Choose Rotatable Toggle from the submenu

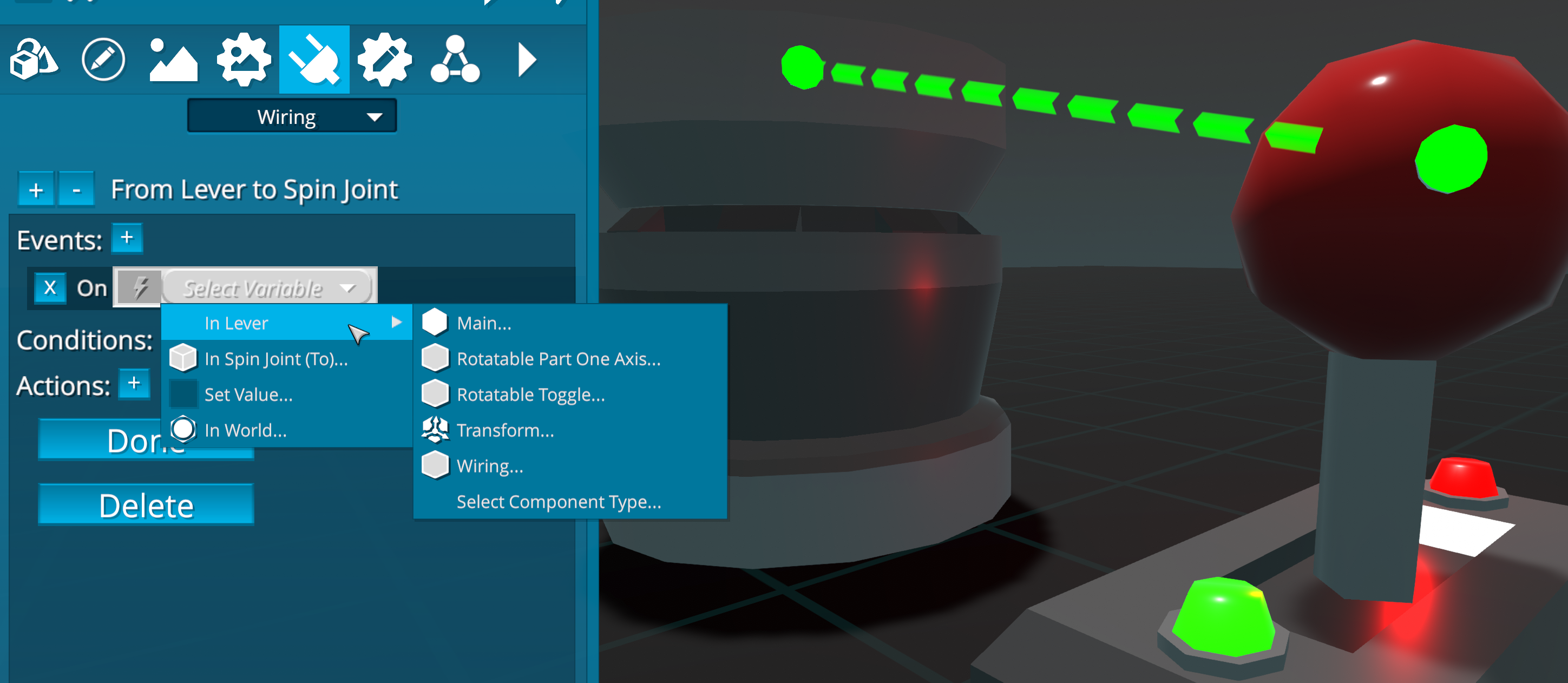[530, 395]
